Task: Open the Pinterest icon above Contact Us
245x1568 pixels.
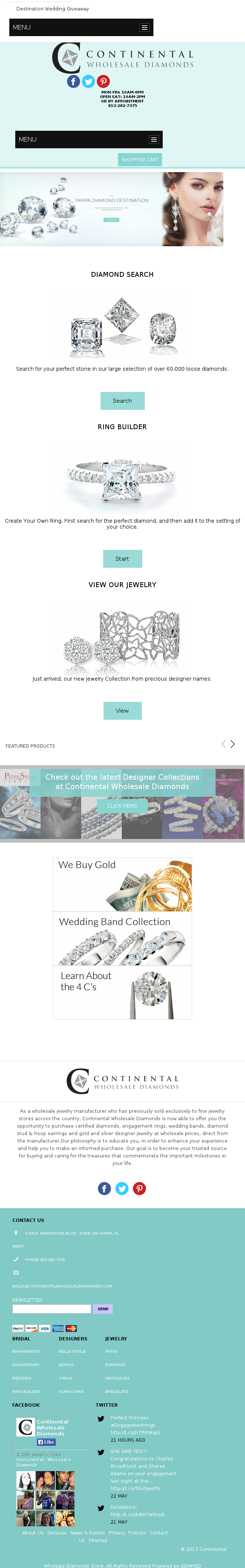Action: (x=140, y=1188)
